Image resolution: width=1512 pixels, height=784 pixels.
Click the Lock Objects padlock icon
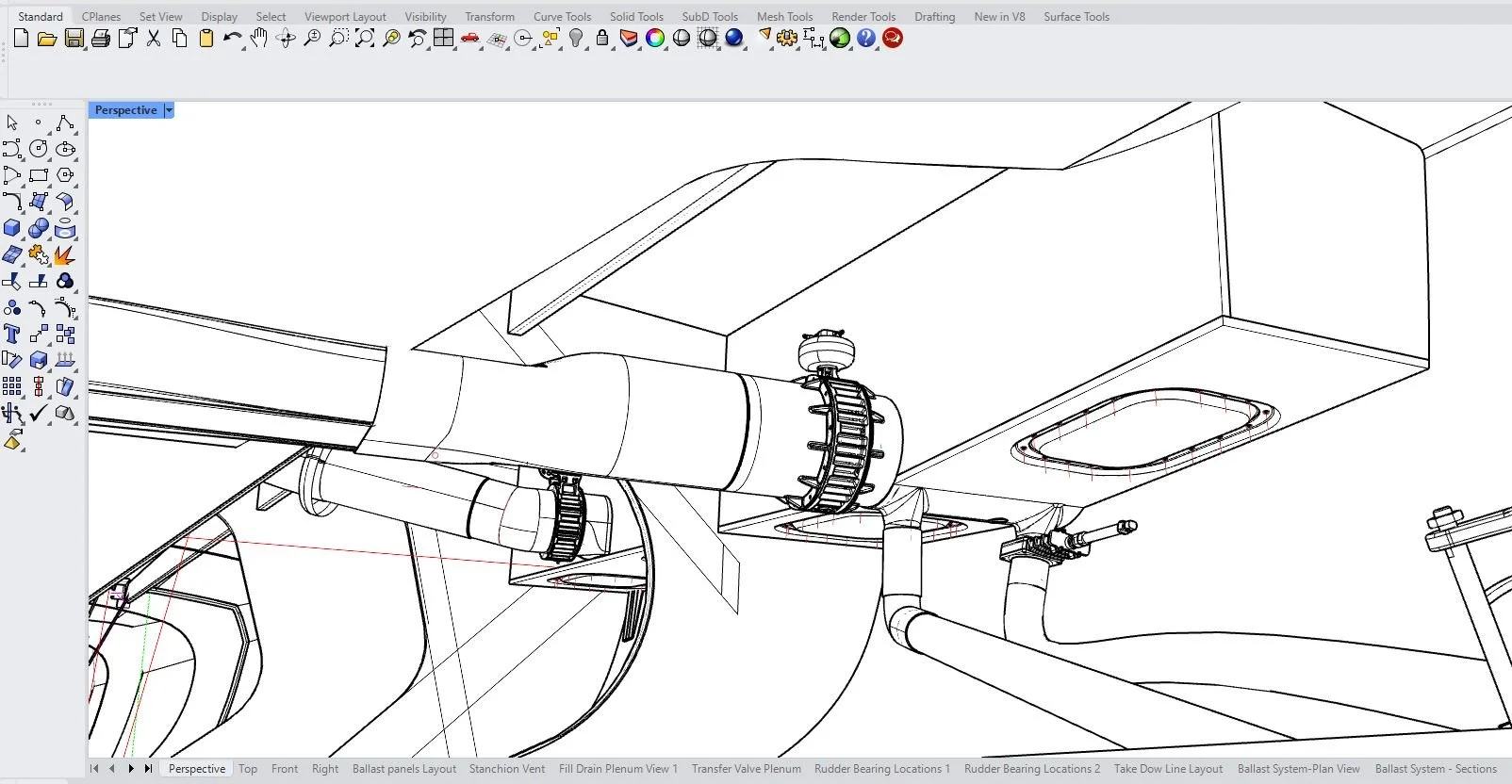tap(602, 39)
